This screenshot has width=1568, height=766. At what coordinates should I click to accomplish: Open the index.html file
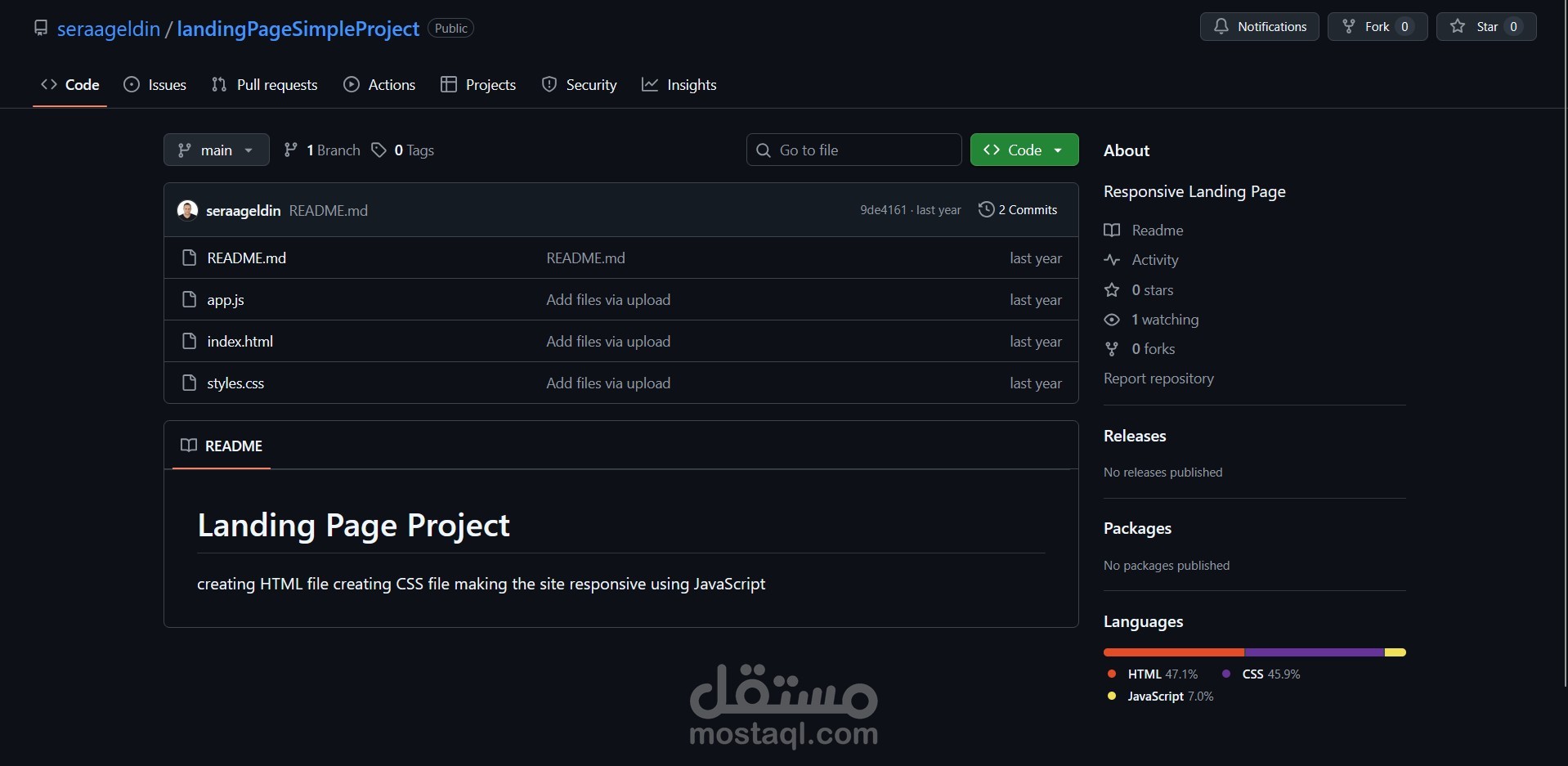[x=240, y=342]
